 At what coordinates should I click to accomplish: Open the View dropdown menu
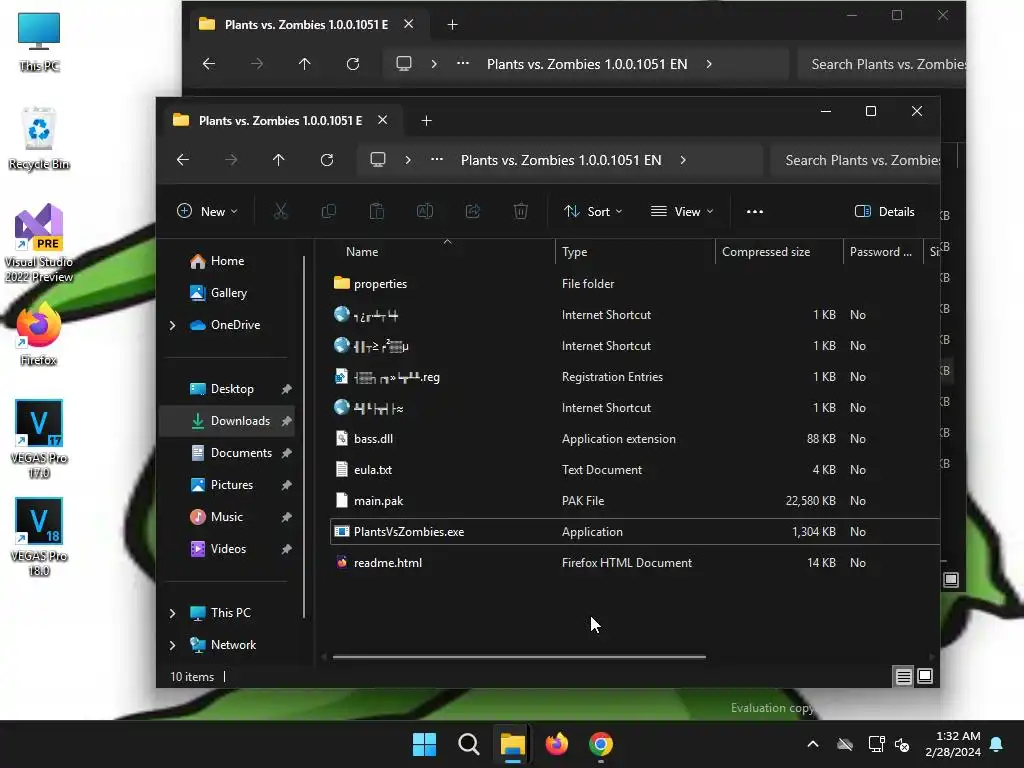tap(682, 212)
